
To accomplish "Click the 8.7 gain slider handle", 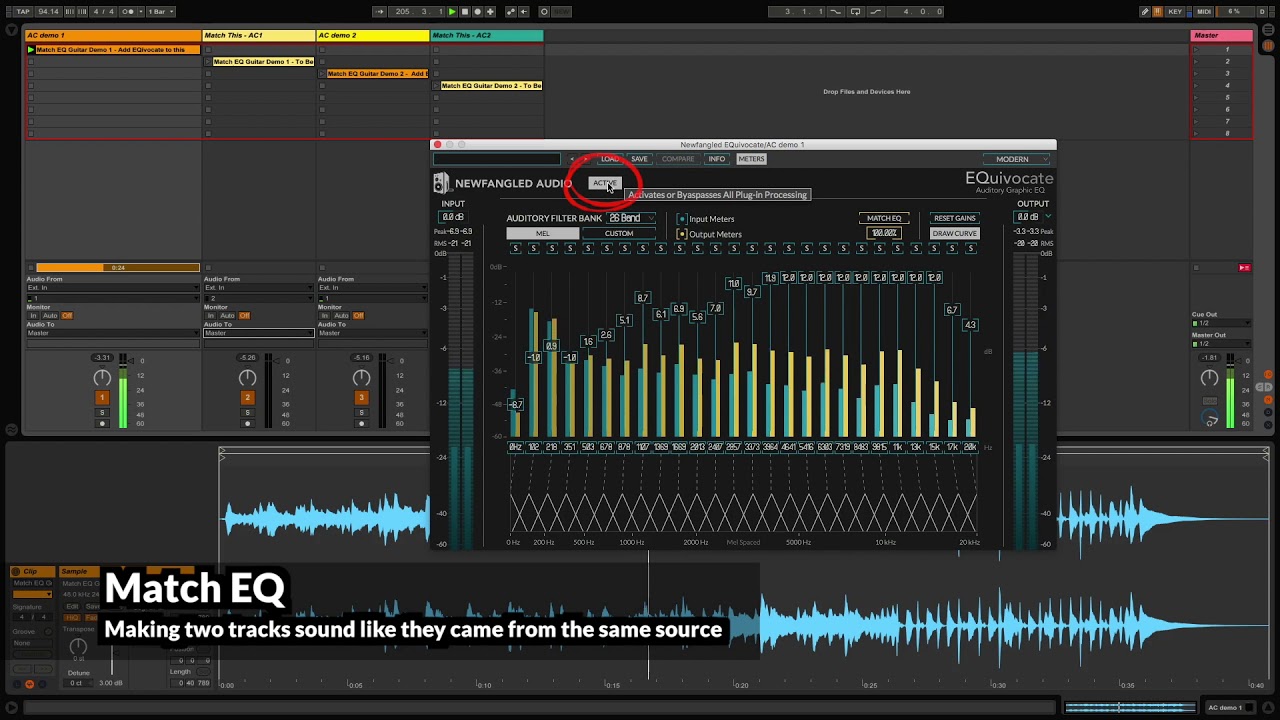I will (x=642, y=298).
